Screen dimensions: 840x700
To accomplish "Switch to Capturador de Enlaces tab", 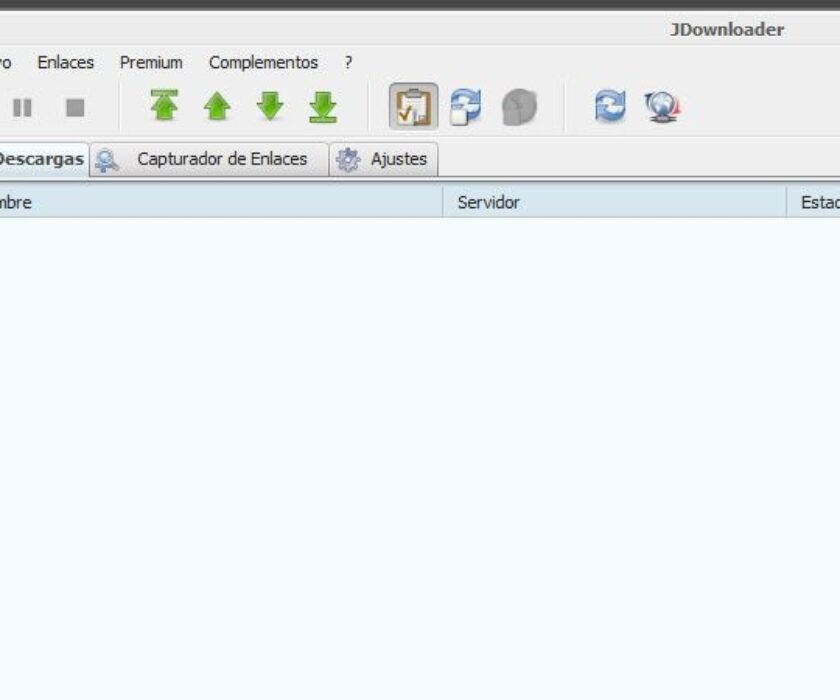I will tap(209, 159).
